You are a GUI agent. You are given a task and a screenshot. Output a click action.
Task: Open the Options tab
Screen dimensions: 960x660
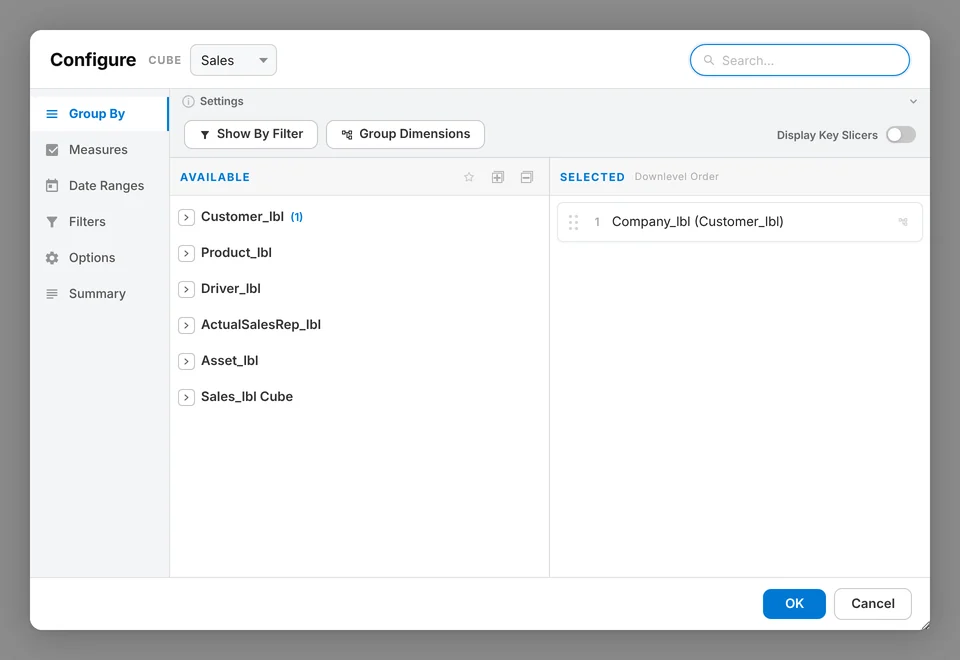tap(100, 258)
